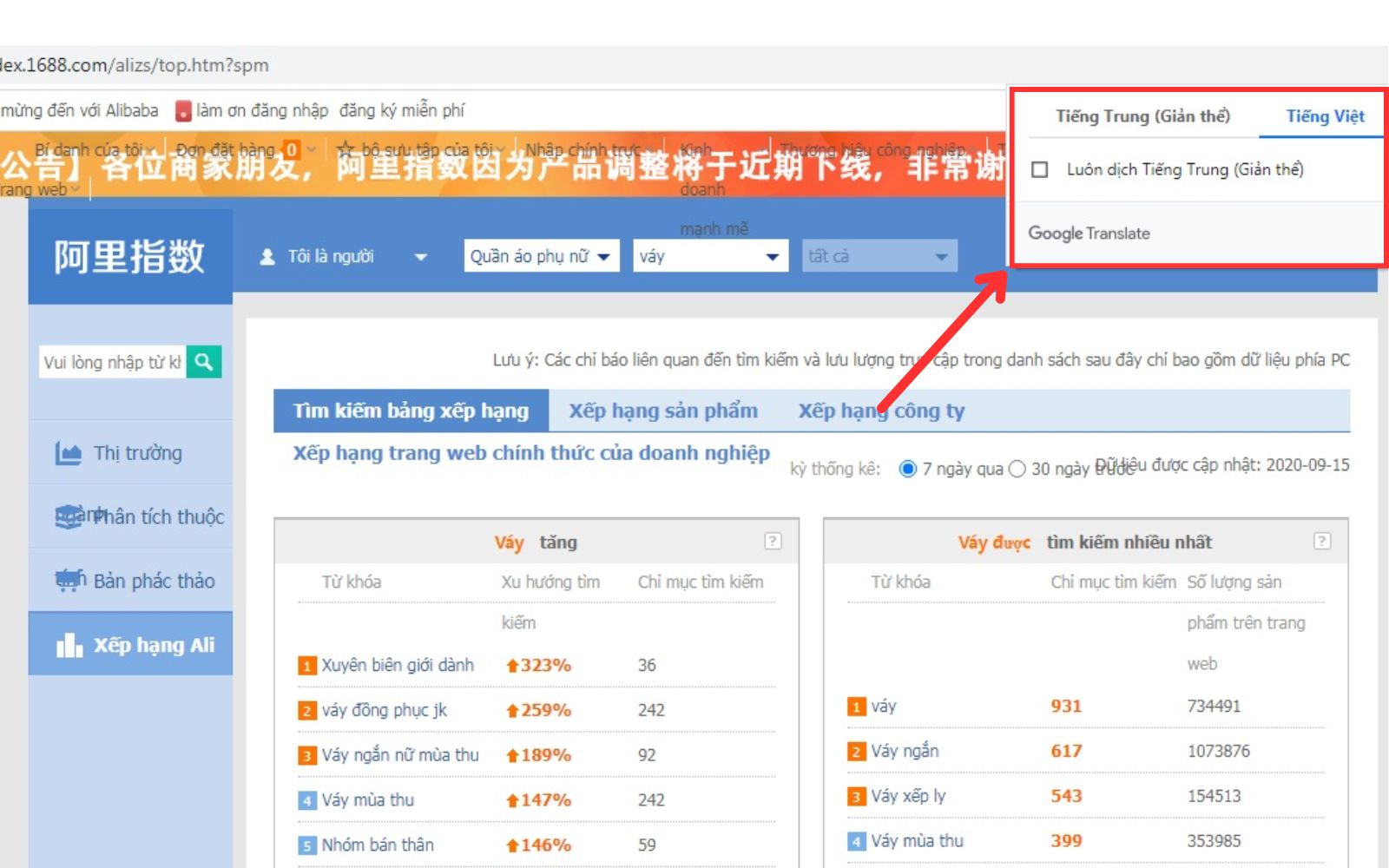Image resolution: width=1389 pixels, height=868 pixels.
Task: Select Xếp hạng công ty tab
Action: pyautogui.click(x=881, y=411)
